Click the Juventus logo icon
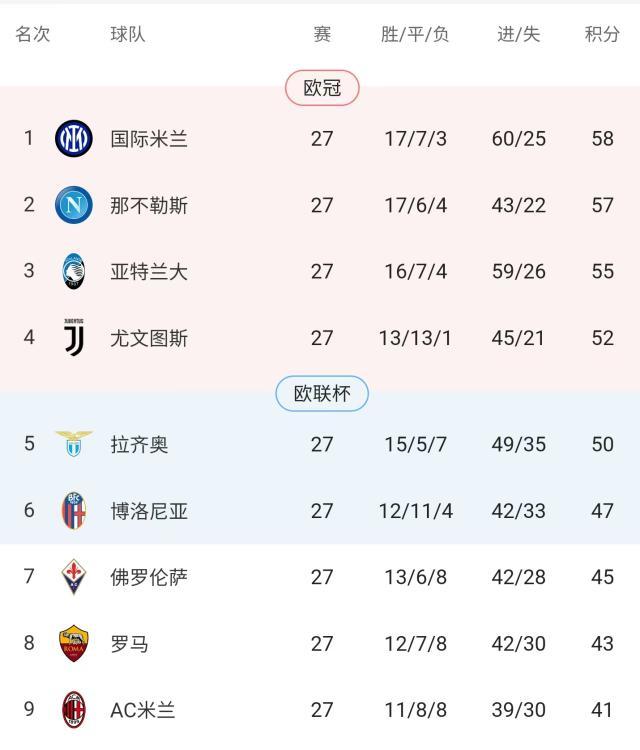 (x=73, y=338)
